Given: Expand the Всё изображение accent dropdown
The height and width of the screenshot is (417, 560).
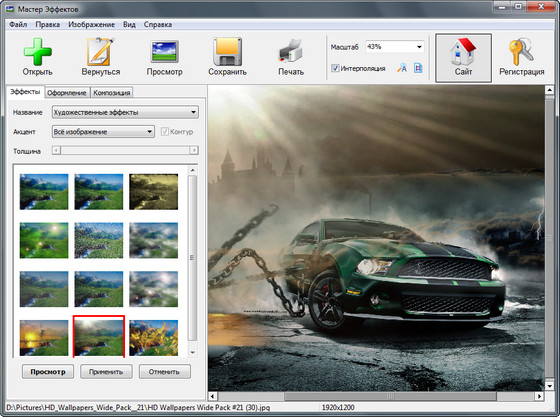Looking at the screenshot, I should tap(103, 132).
